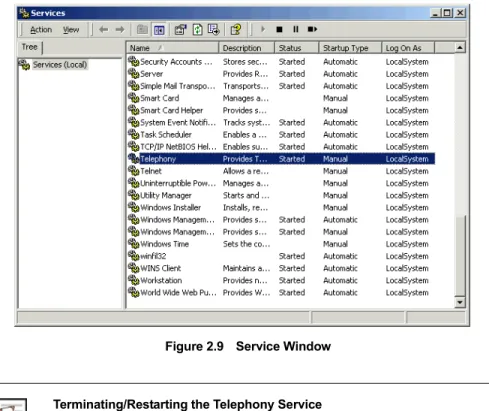
Task: Sort by the Name column header
Action: (172, 48)
